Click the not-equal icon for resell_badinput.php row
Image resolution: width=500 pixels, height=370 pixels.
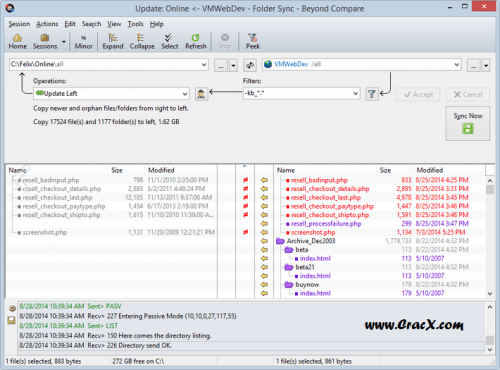pos(245,180)
